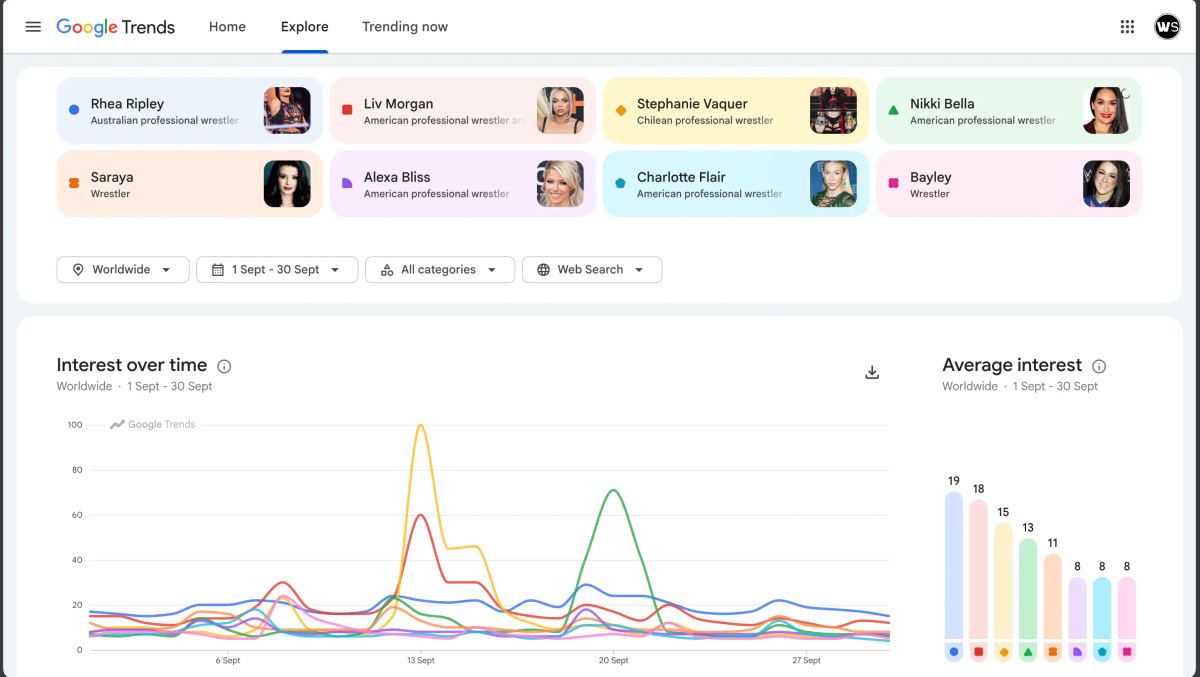Click Rhea Ripley's blue average interest bar

(x=954, y=565)
